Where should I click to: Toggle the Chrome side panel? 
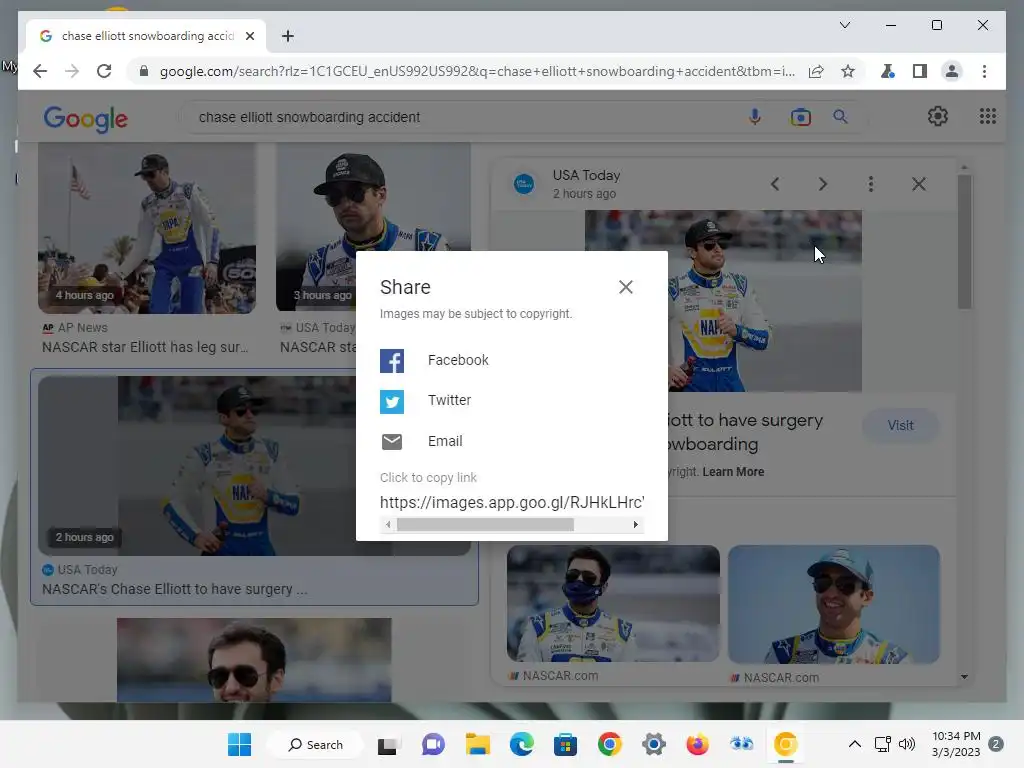920,71
